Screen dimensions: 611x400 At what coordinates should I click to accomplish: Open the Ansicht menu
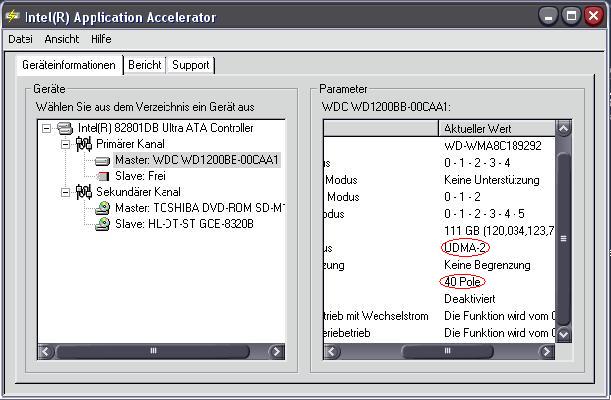point(62,39)
